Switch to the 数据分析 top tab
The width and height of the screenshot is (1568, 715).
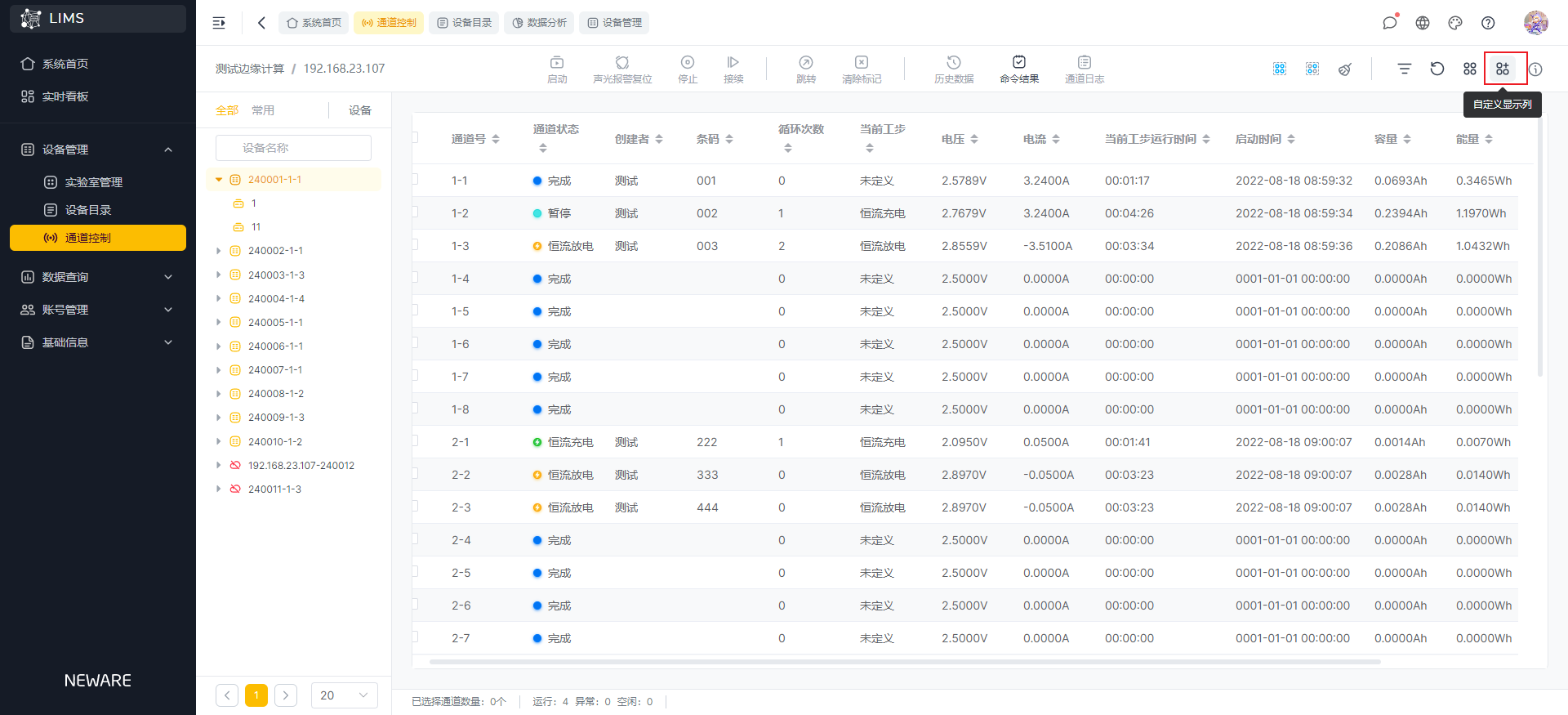[539, 23]
